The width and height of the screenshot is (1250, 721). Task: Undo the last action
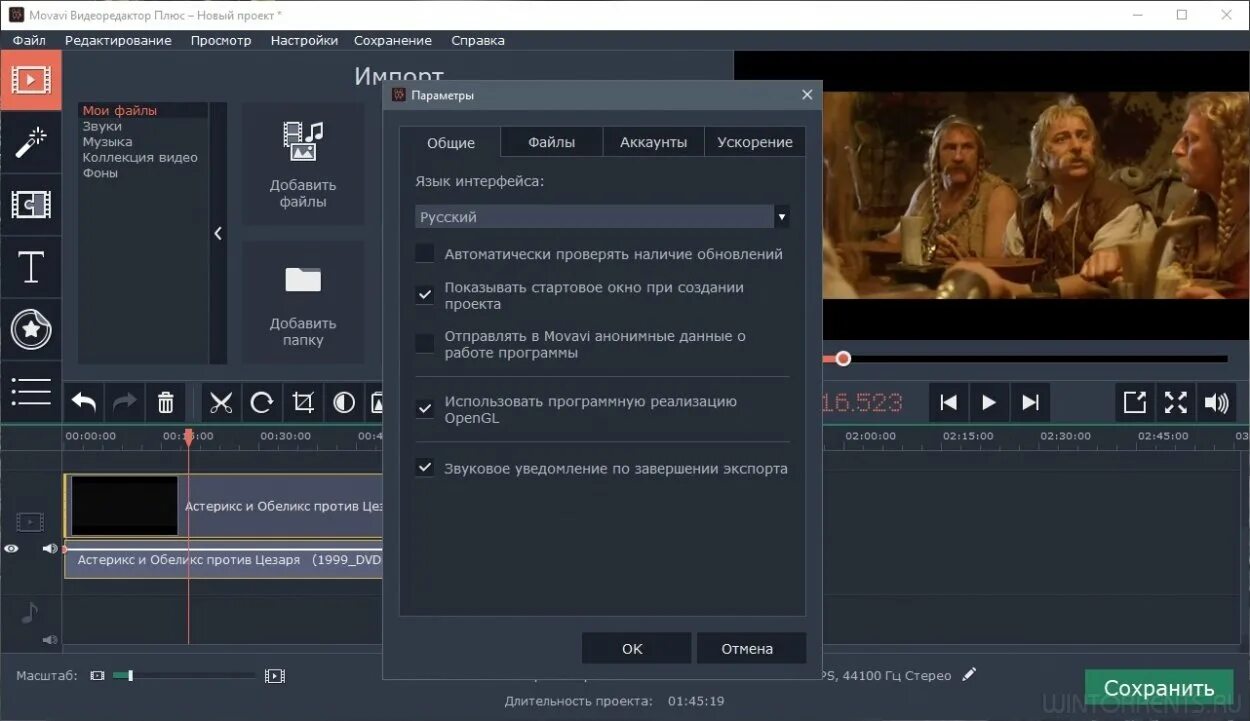(84, 403)
